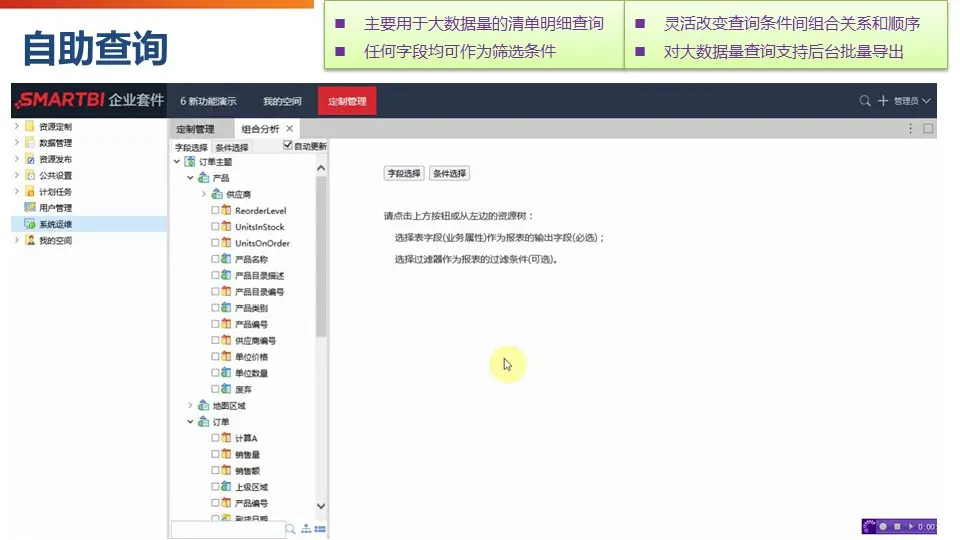The image size is (960, 540).
Task: Check the 单位价格 field checkbox
Action: [x=215, y=356]
